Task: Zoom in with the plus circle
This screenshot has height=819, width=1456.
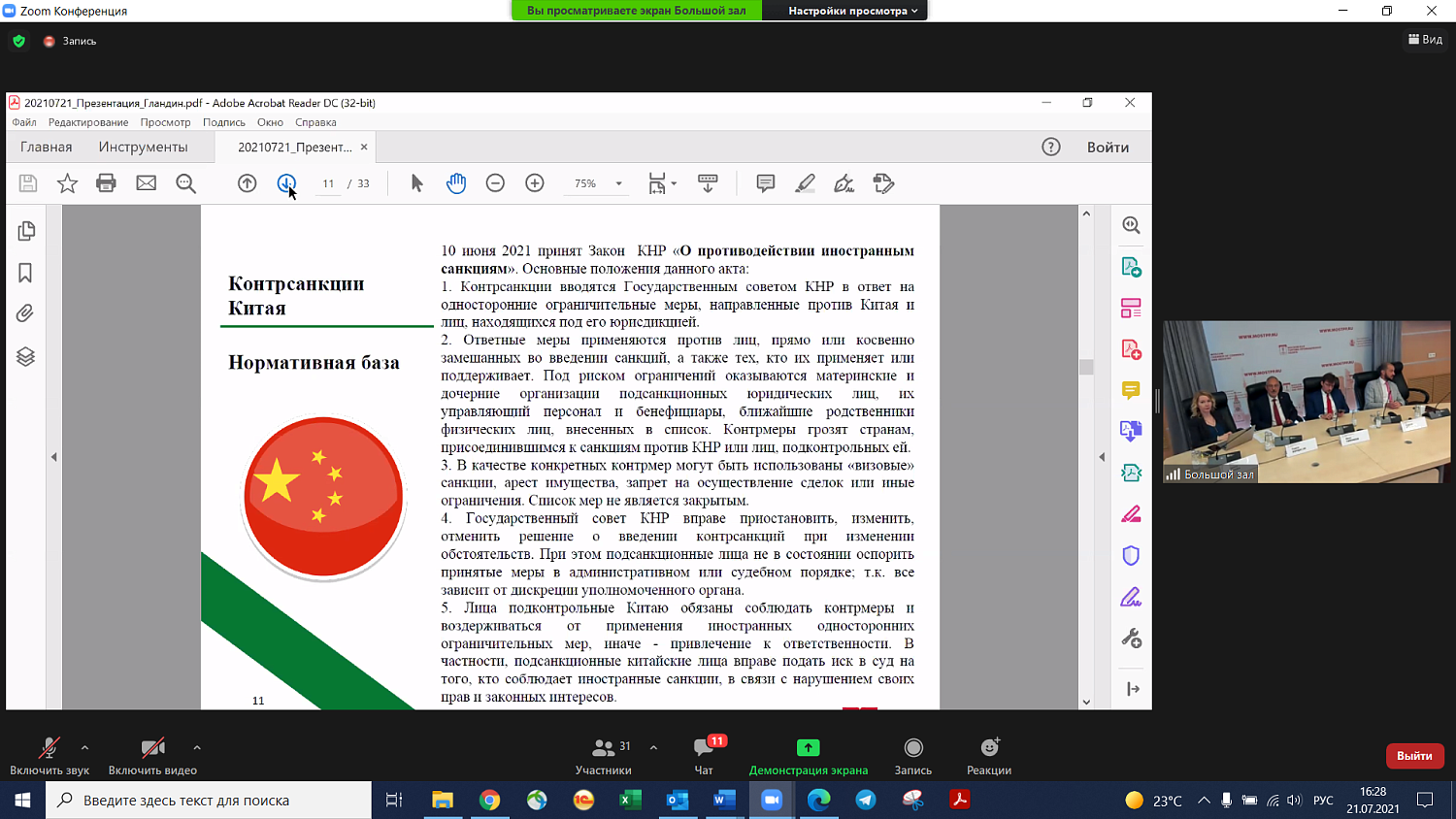Action: [x=535, y=183]
